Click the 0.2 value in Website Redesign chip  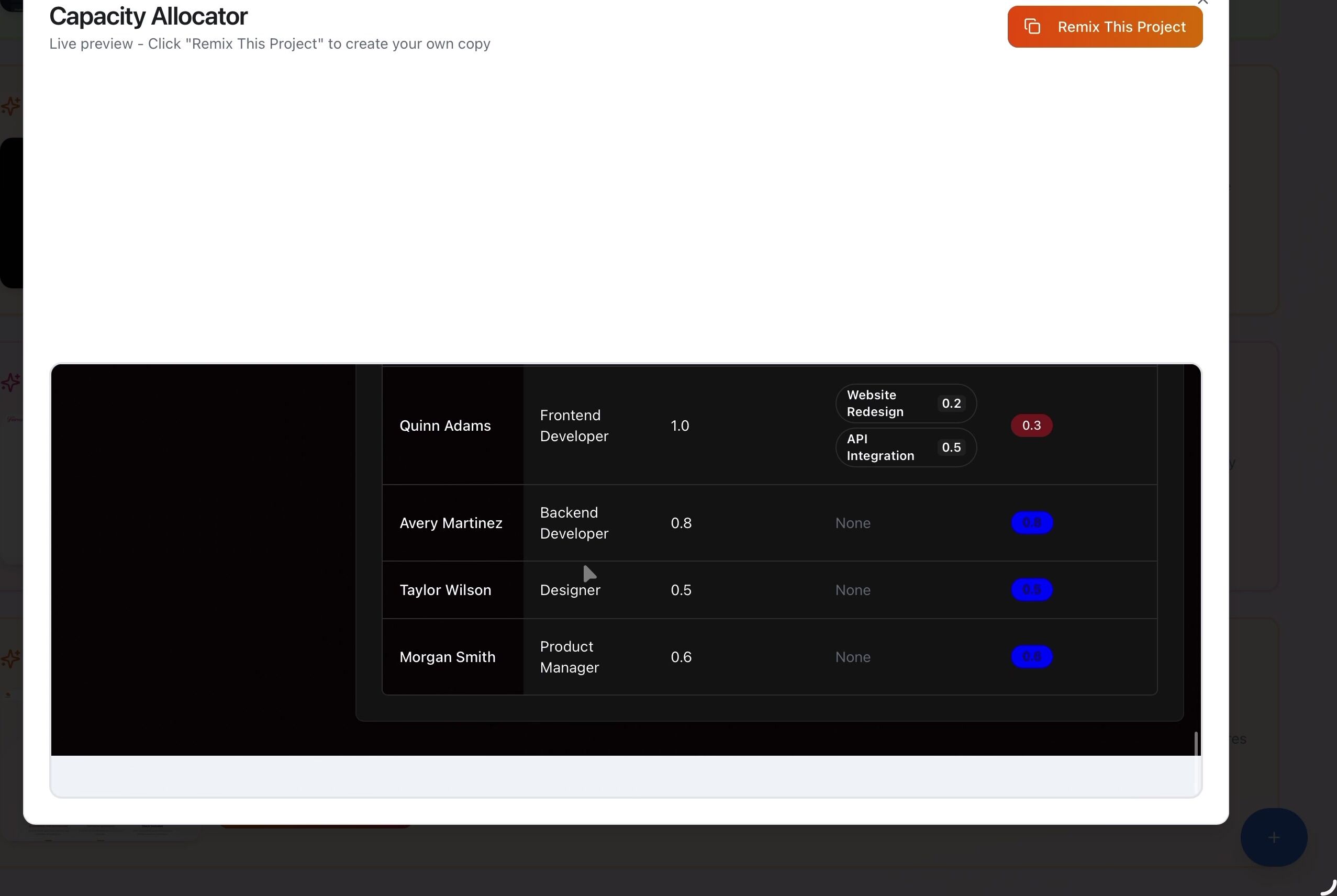click(x=951, y=404)
